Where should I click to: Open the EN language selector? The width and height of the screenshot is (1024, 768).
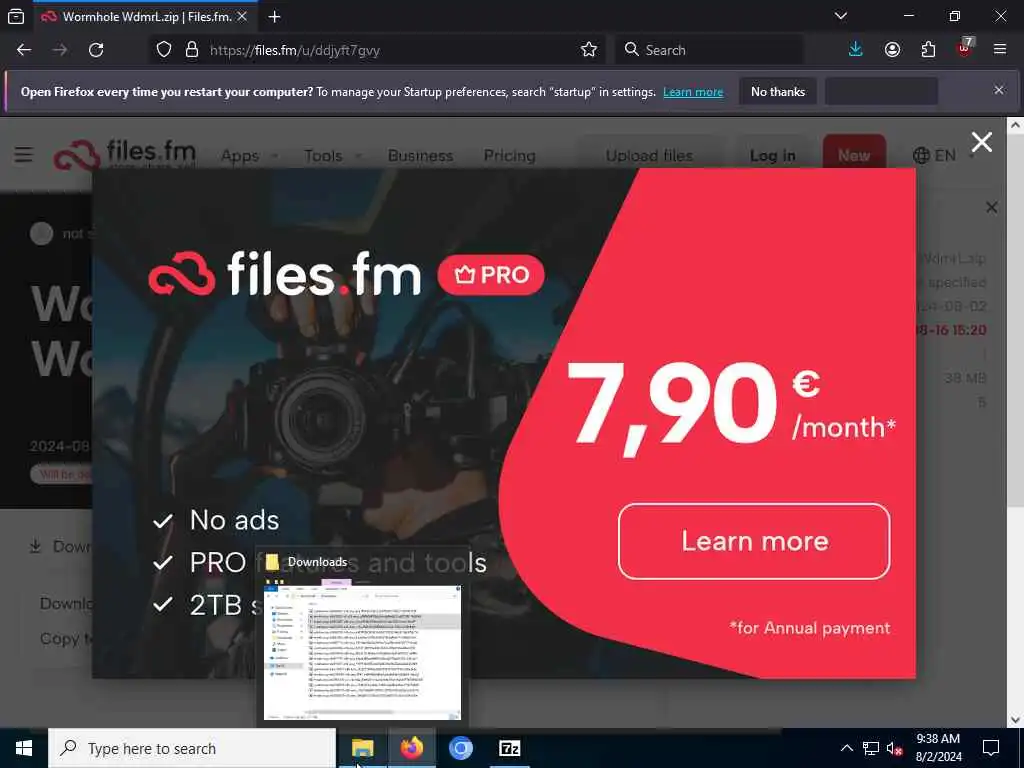click(943, 155)
